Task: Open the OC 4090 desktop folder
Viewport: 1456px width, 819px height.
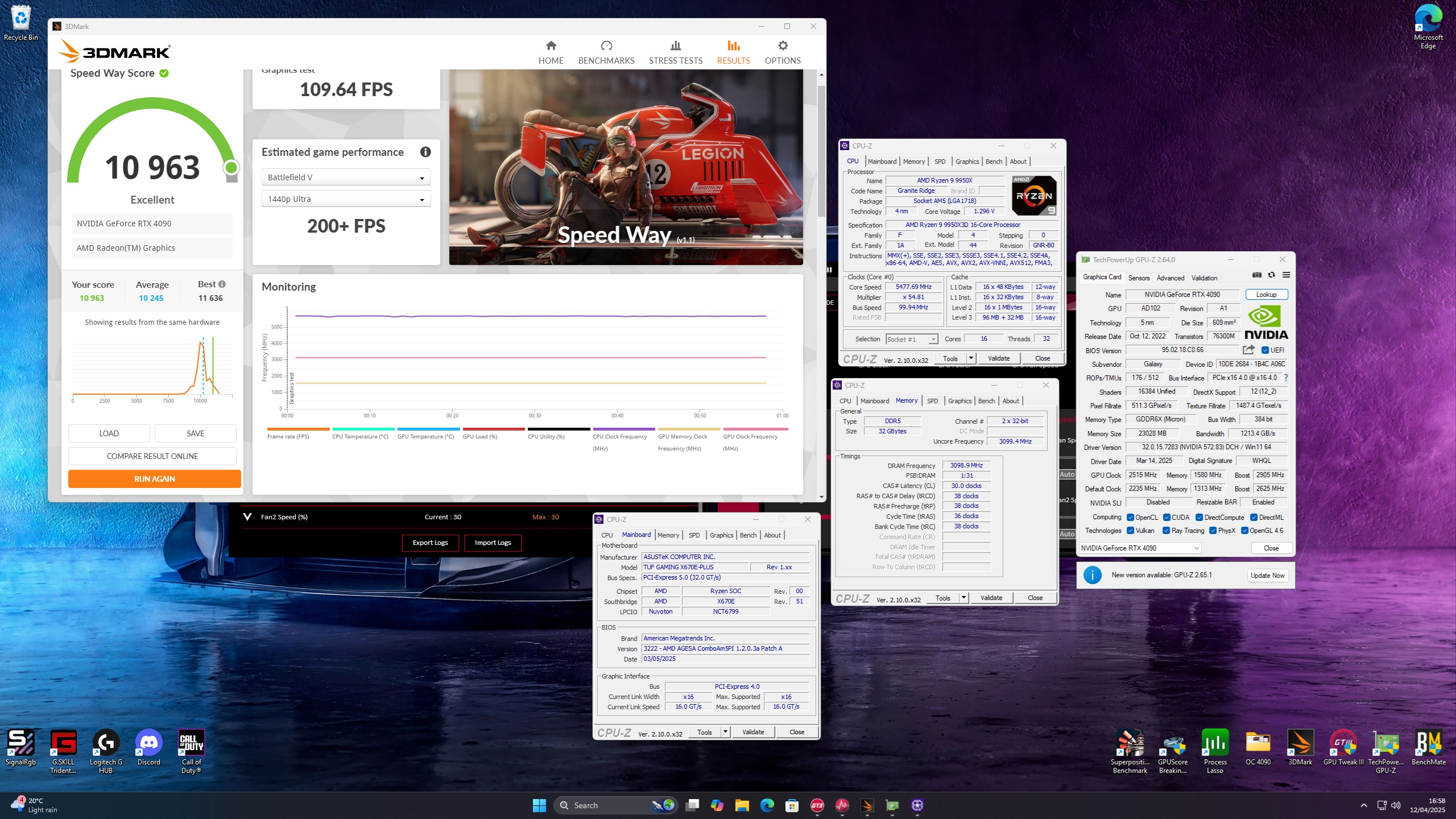Action: point(1258,747)
